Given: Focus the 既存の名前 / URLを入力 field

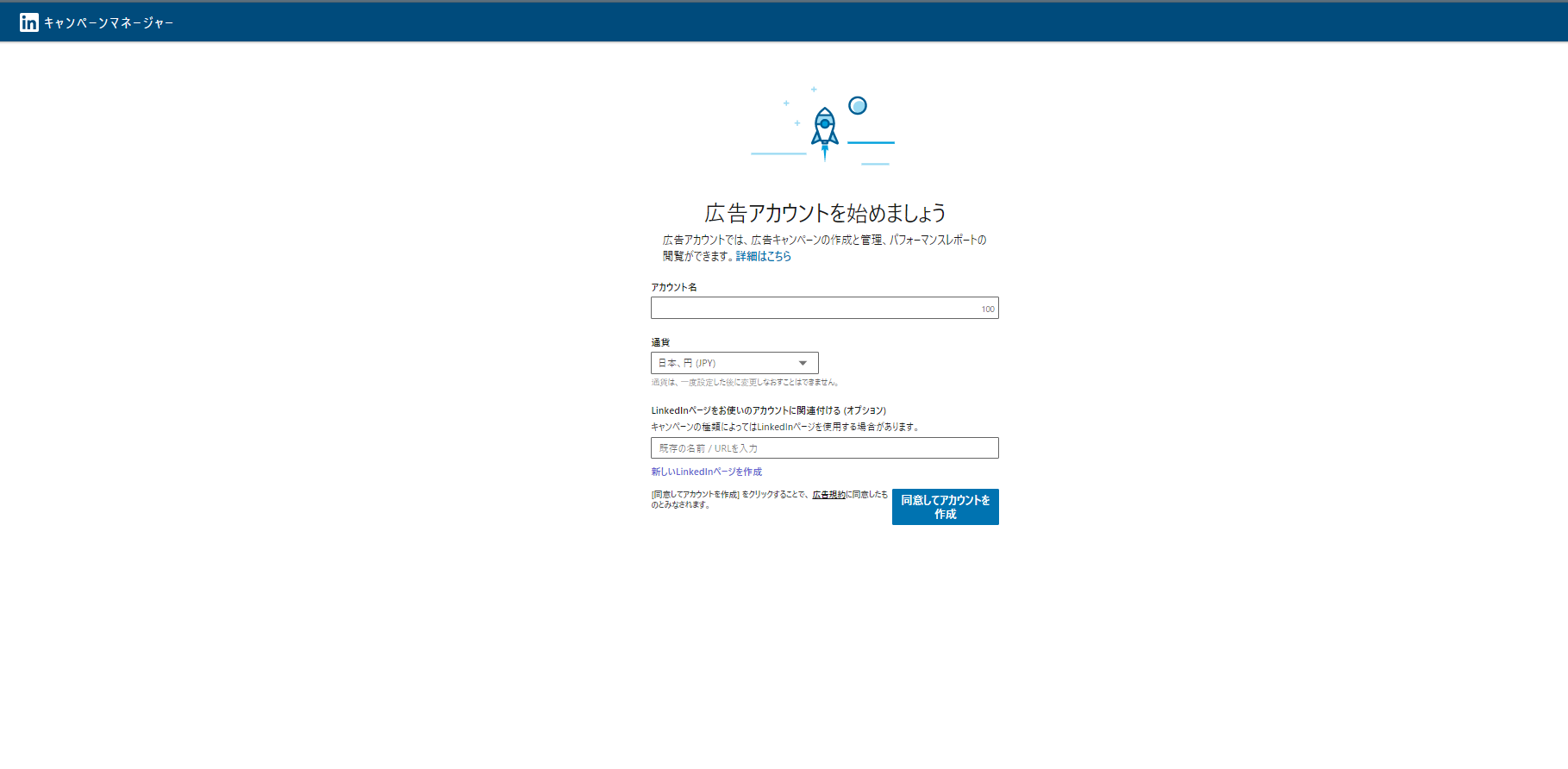Looking at the screenshot, I should (824, 448).
